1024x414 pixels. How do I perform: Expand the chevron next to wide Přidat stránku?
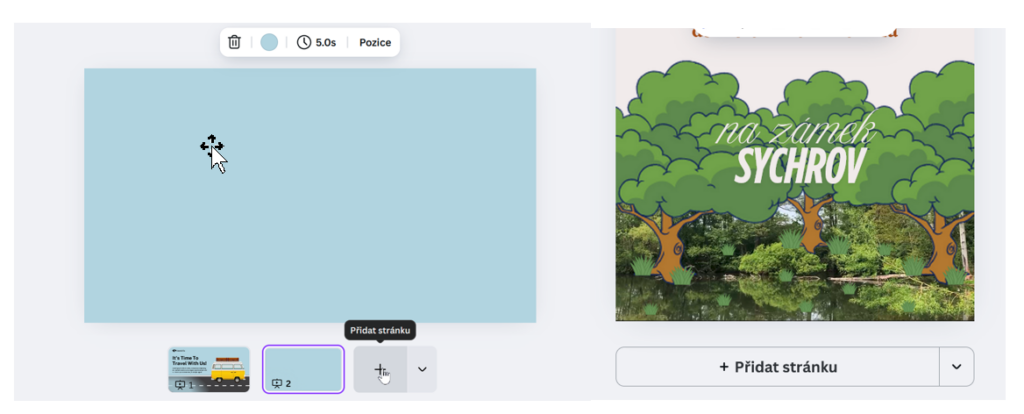click(x=956, y=367)
